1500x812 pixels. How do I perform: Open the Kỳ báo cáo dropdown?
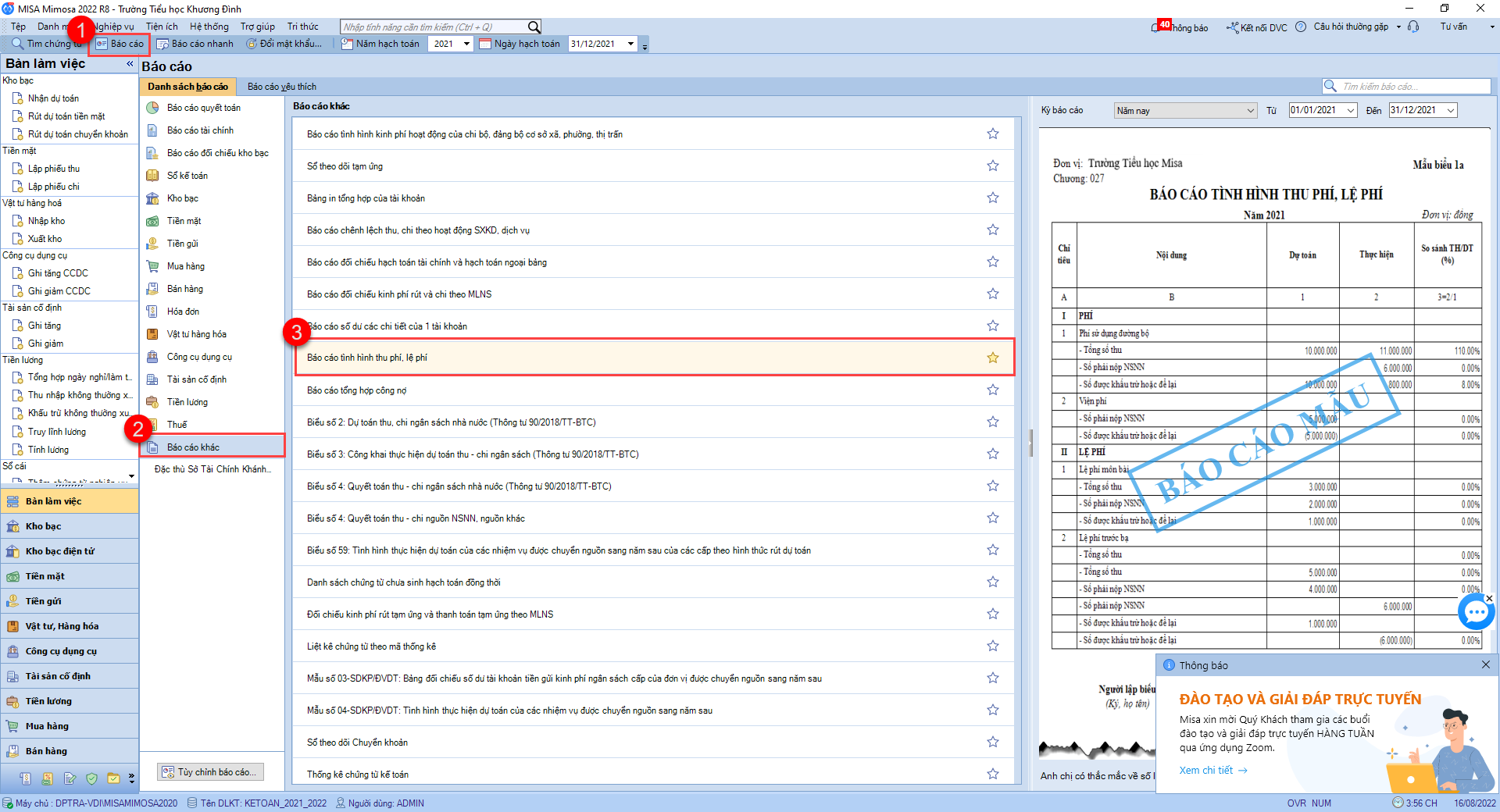pos(1250,111)
